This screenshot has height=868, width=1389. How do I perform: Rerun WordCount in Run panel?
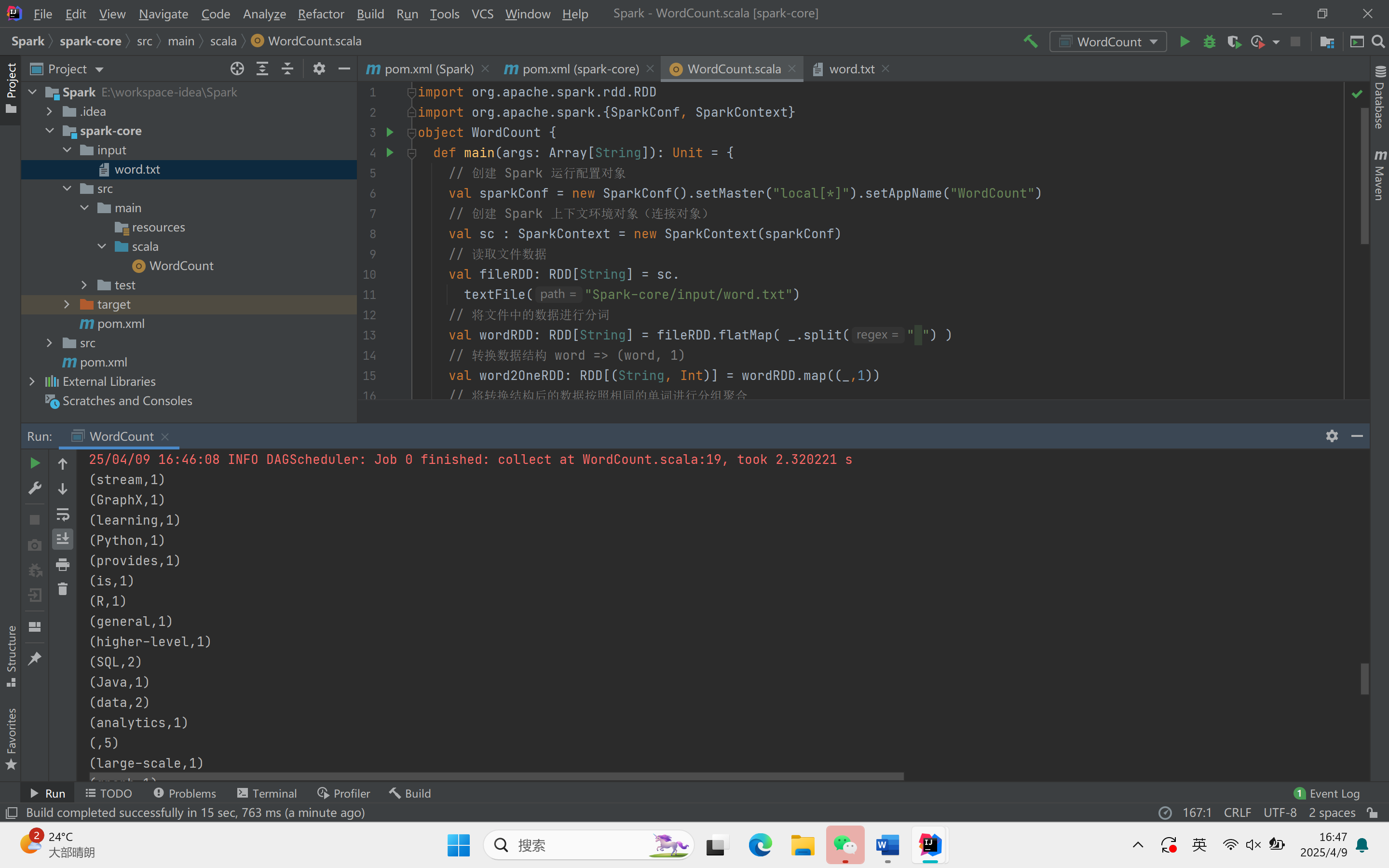pyautogui.click(x=34, y=463)
